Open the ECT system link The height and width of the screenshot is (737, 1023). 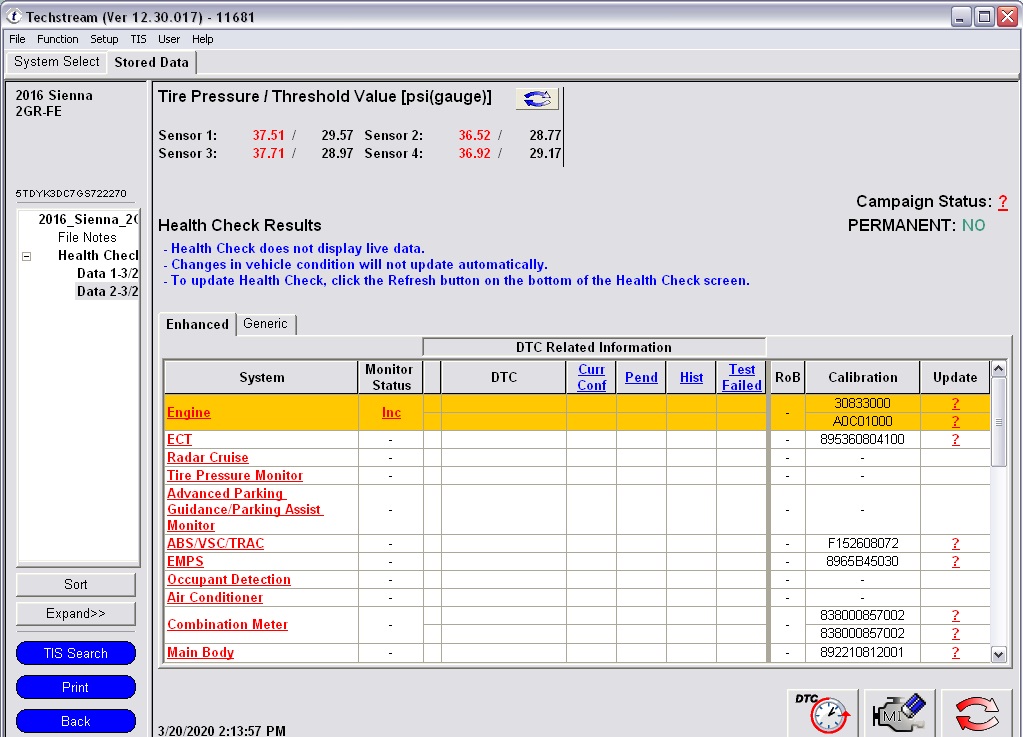pos(179,439)
